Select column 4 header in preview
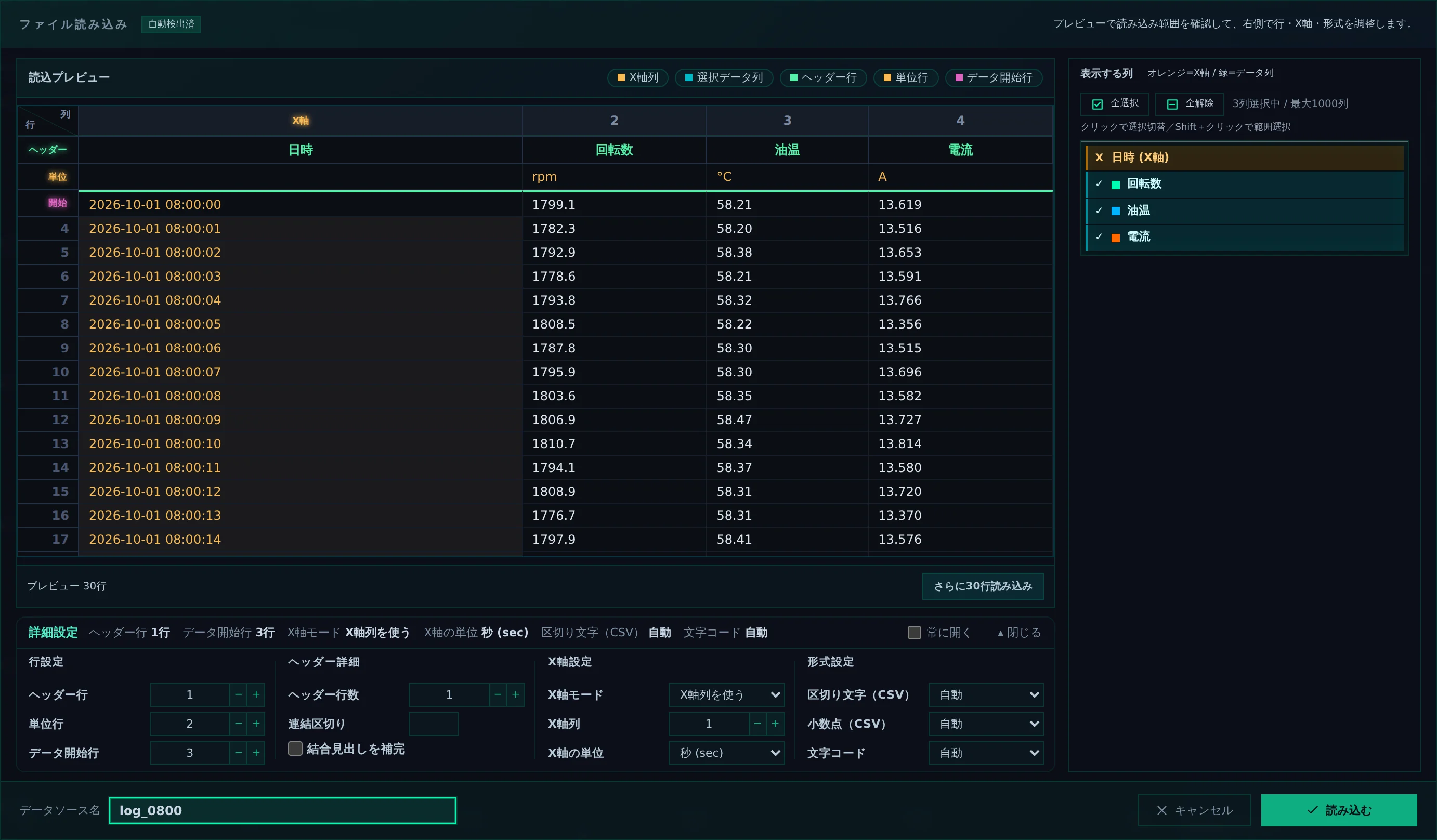This screenshot has width=1437, height=840. 960,120
